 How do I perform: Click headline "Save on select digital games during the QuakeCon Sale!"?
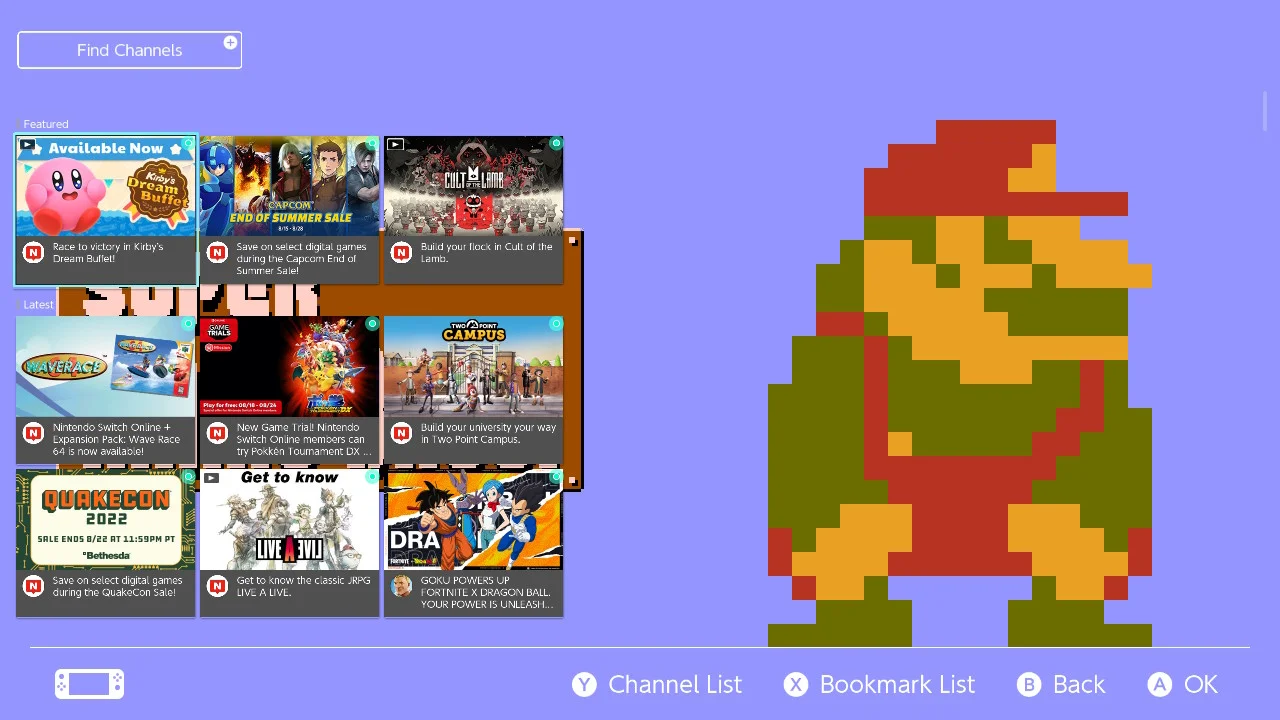[x=117, y=586]
